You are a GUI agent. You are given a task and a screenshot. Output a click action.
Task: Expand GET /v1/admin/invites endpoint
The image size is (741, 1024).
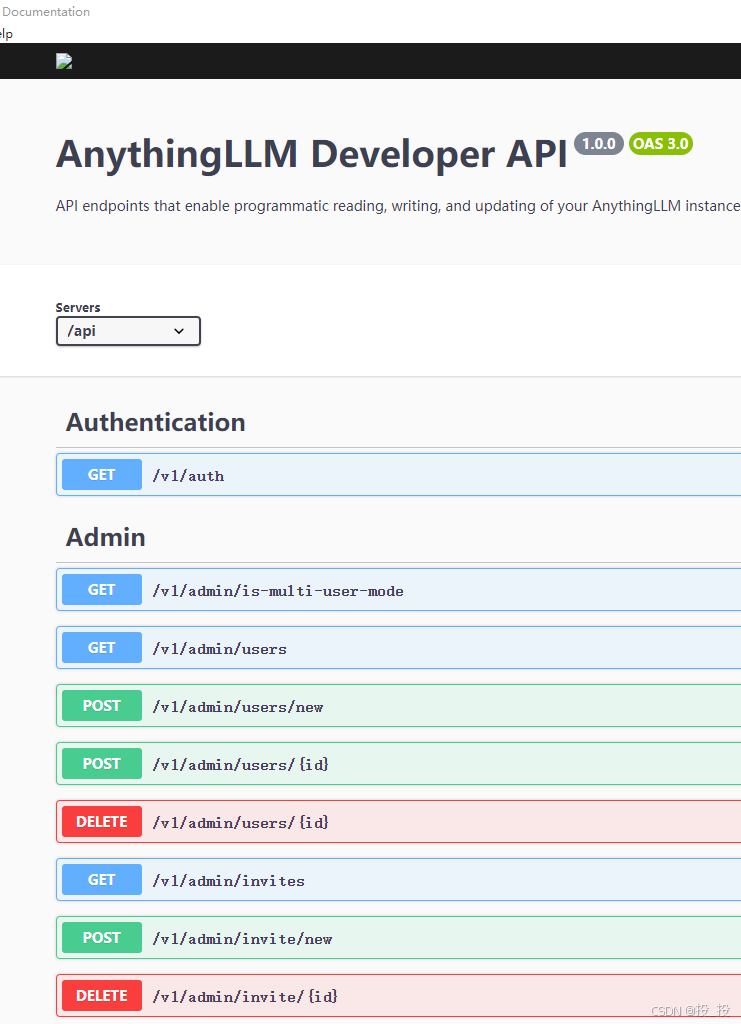(x=398, y=880)
